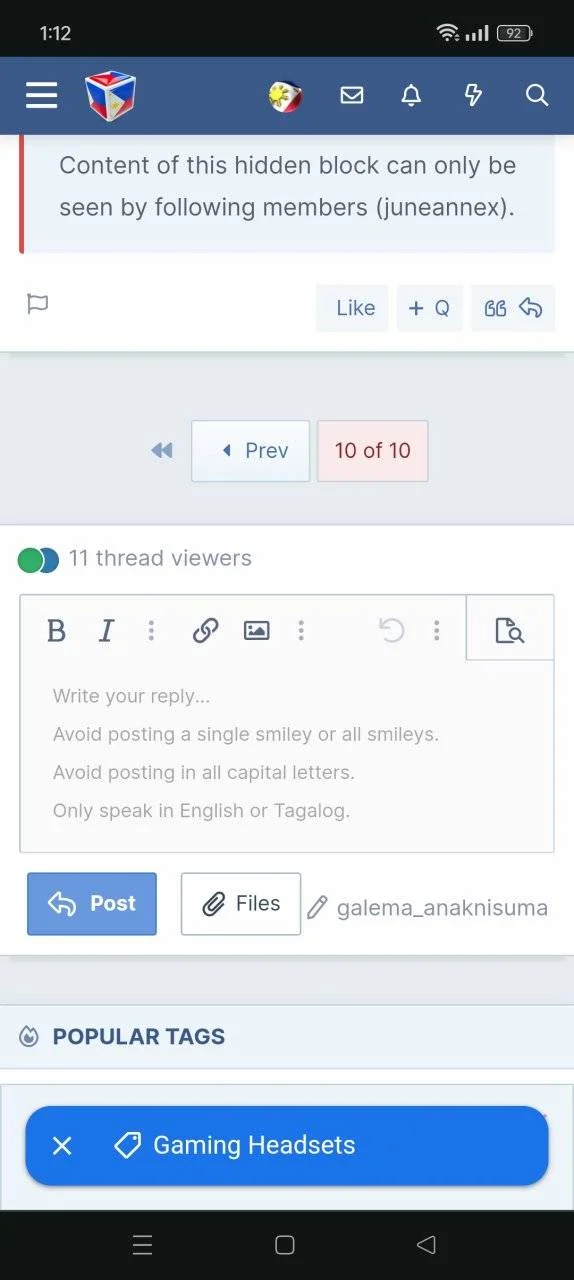Tap the forum logo icon
The height and width of the screenshot is (1280, 574).
(110, 96)
